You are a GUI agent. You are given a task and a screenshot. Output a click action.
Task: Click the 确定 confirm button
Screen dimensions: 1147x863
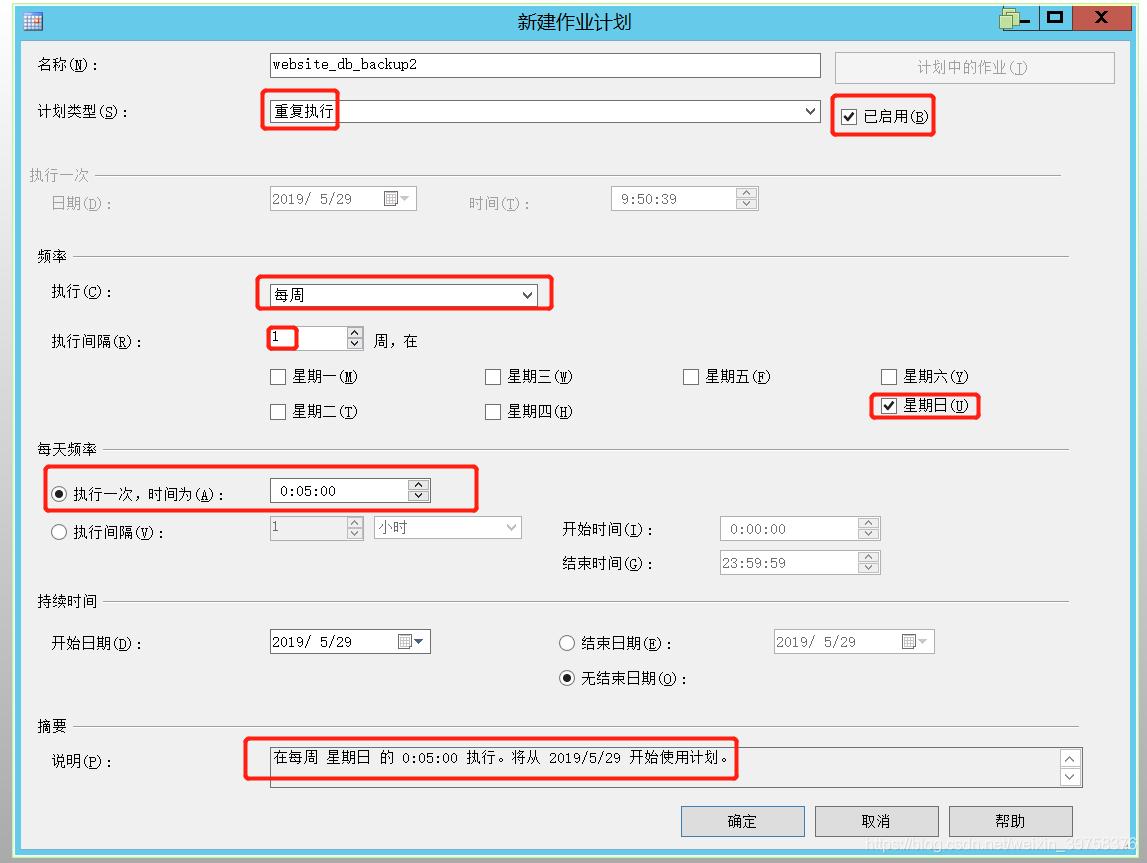(x=741, y=820)
